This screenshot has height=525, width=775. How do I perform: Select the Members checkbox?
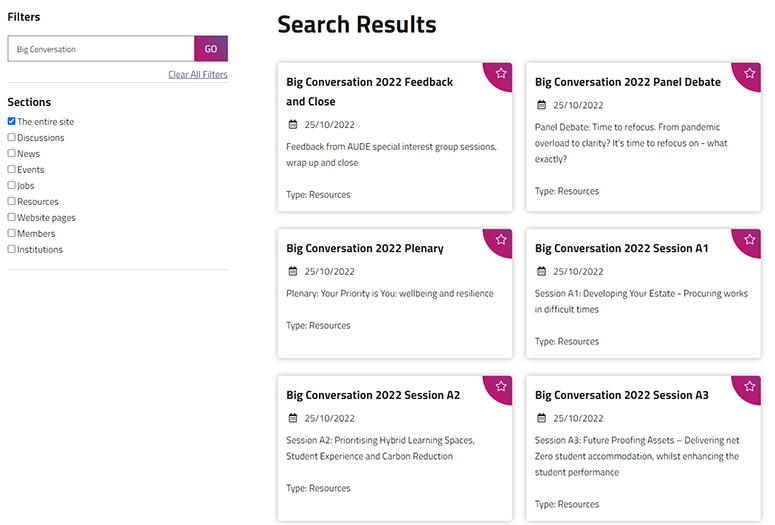pyautogui.click(x=12, y=234)
